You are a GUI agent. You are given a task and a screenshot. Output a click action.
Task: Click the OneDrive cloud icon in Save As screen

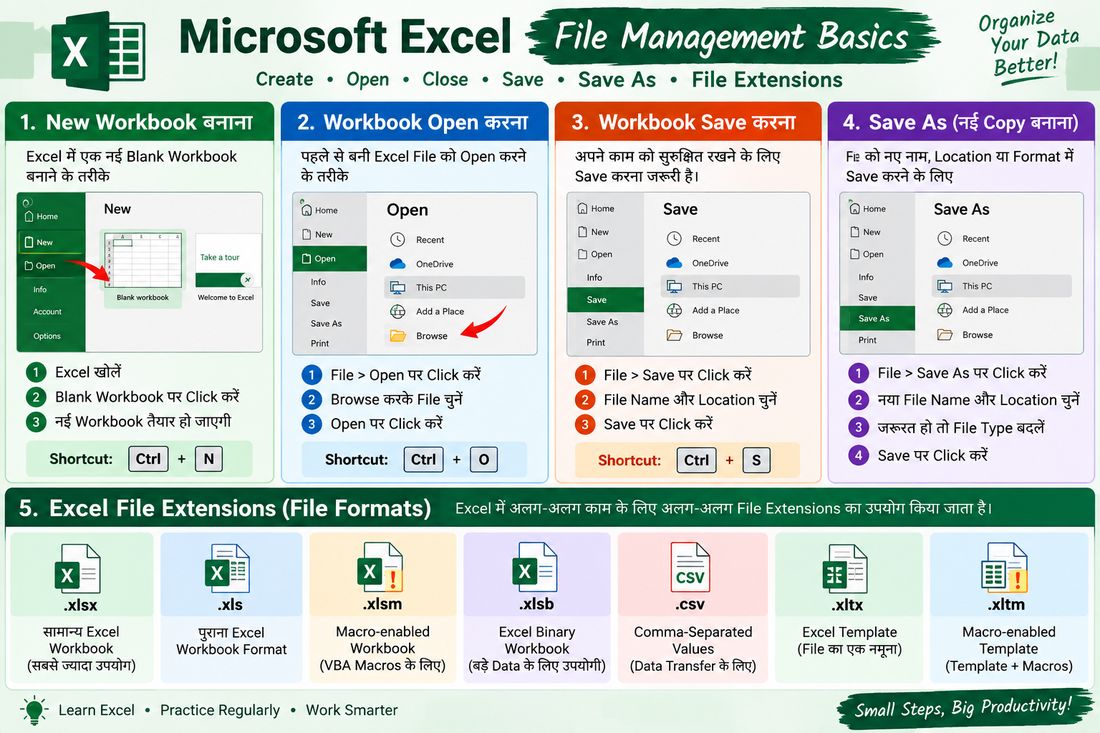pos(944,262)
